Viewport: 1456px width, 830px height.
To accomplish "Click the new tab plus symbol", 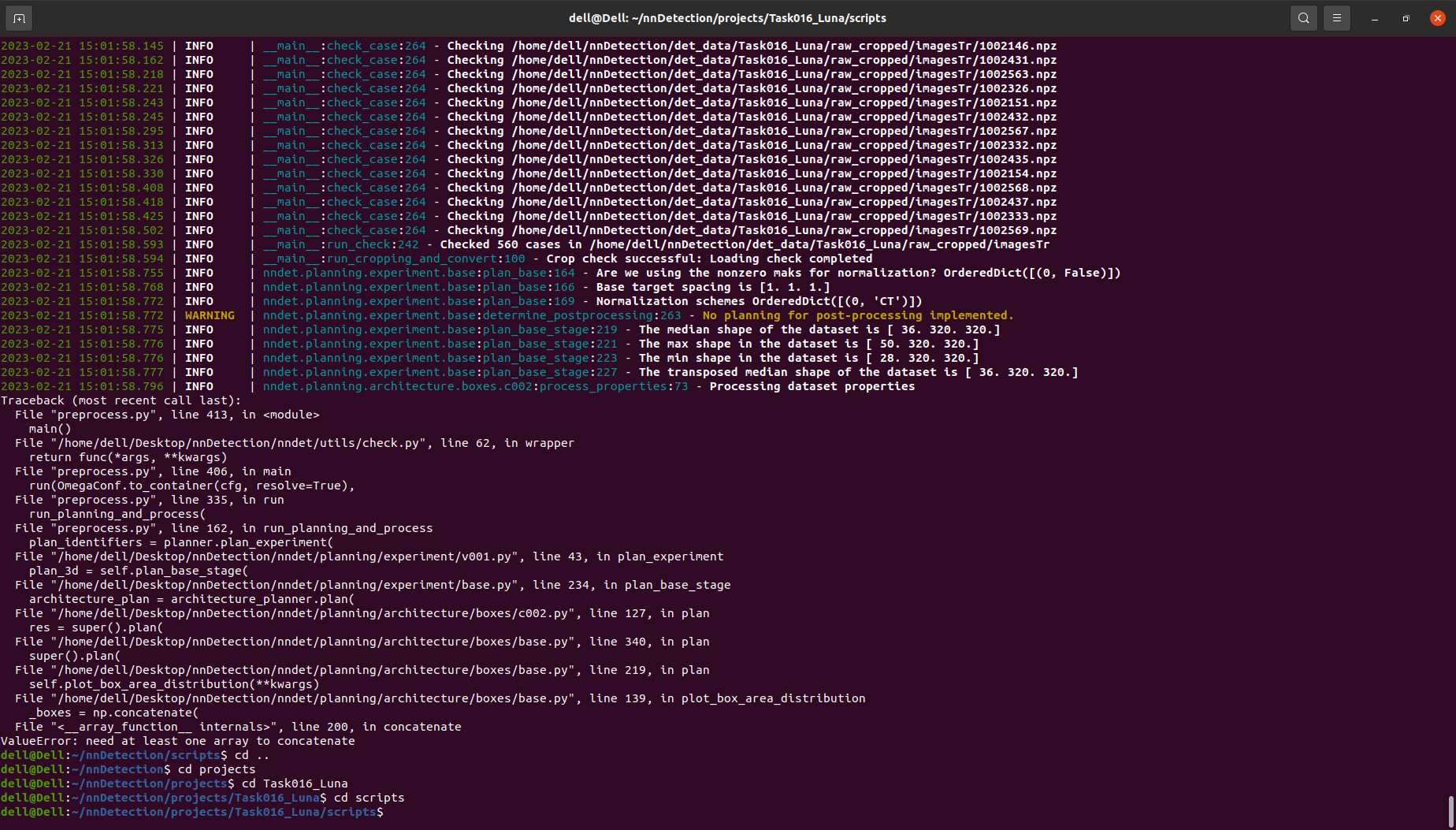I will [17, 17].
